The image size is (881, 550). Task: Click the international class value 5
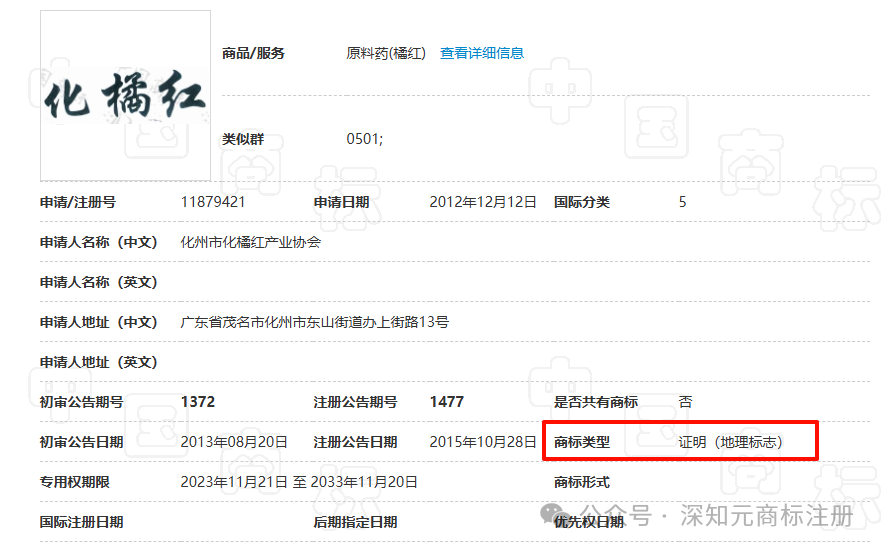click(x=683, y=202)
